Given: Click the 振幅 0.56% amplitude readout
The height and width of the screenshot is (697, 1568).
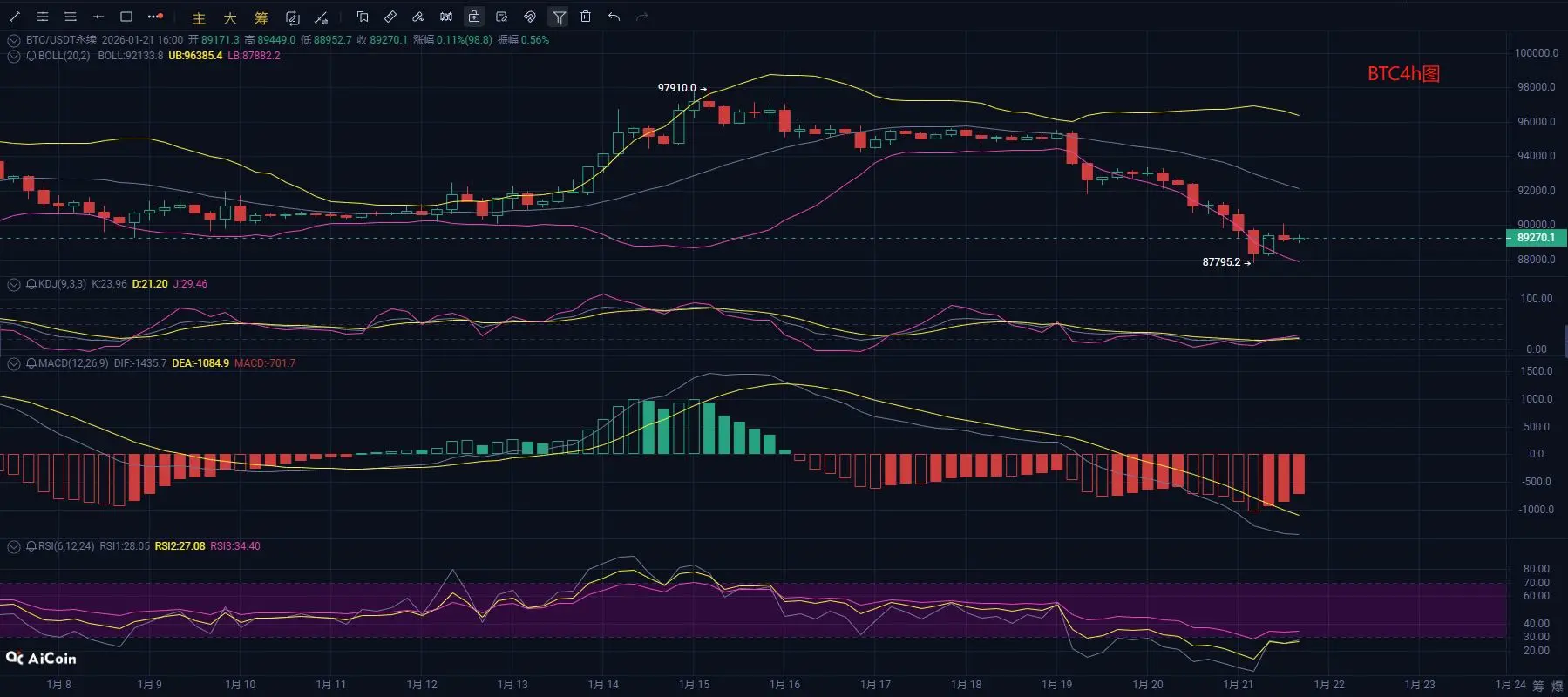Looking at the screenshot, I should 523,40.
